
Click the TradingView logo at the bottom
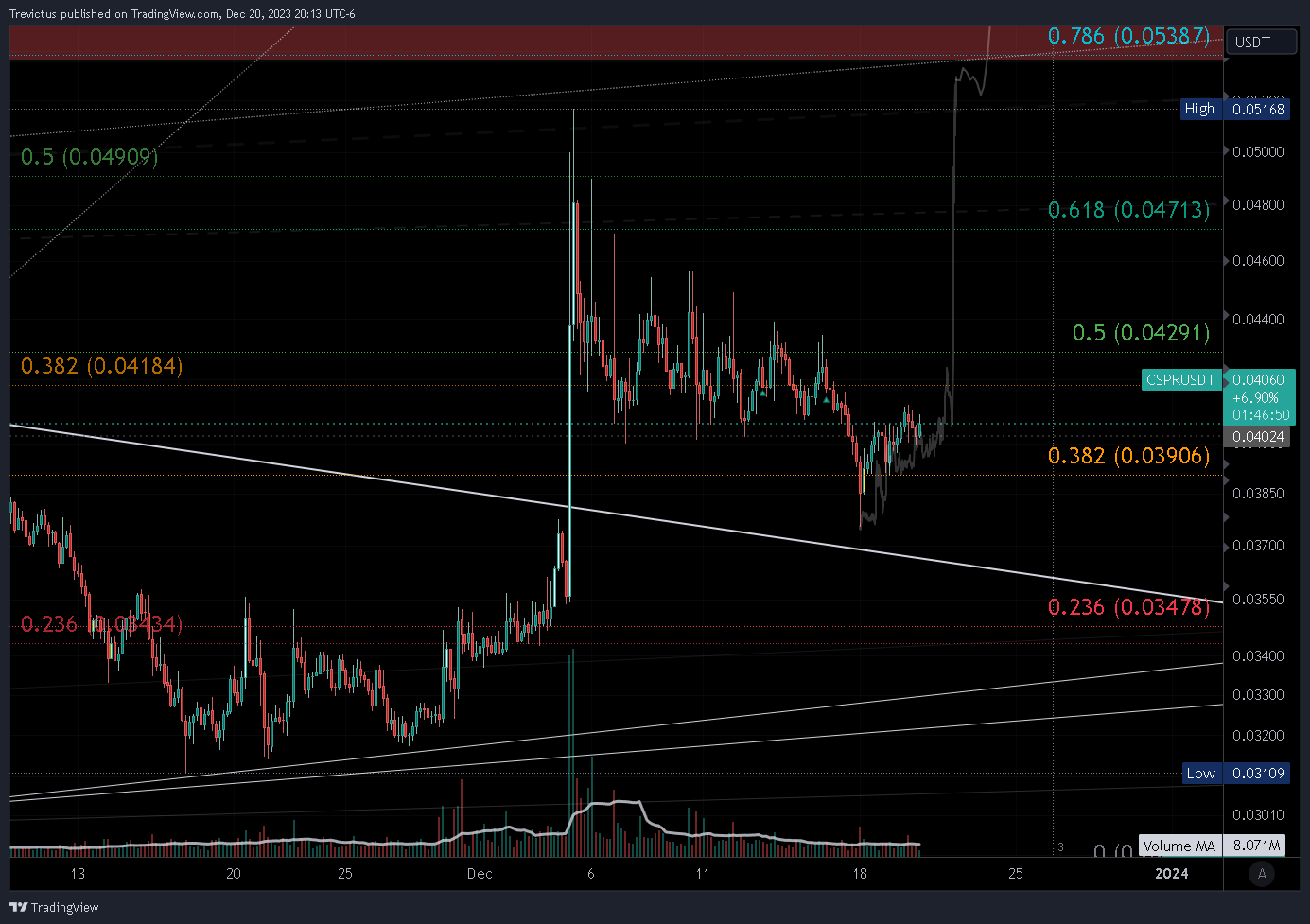coord(54,907)
